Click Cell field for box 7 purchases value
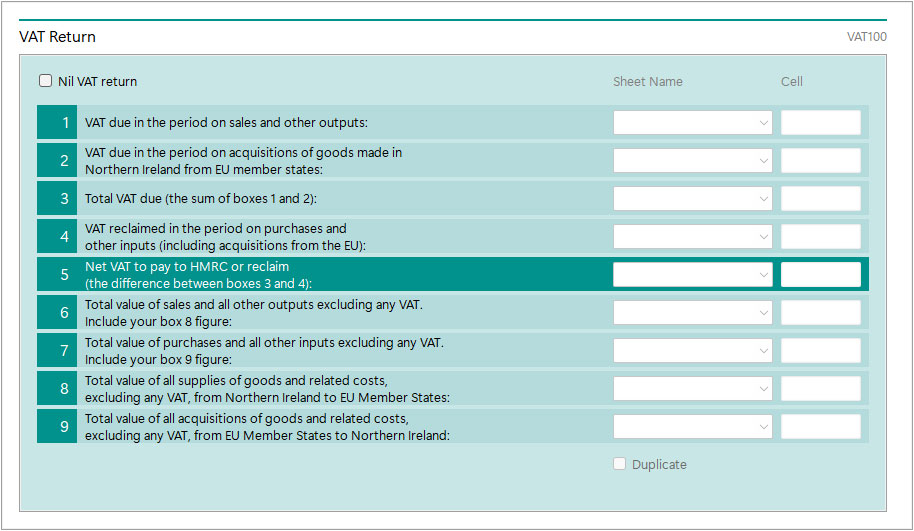The width and height of the screenshot is (914, 531). click(820, 351)
